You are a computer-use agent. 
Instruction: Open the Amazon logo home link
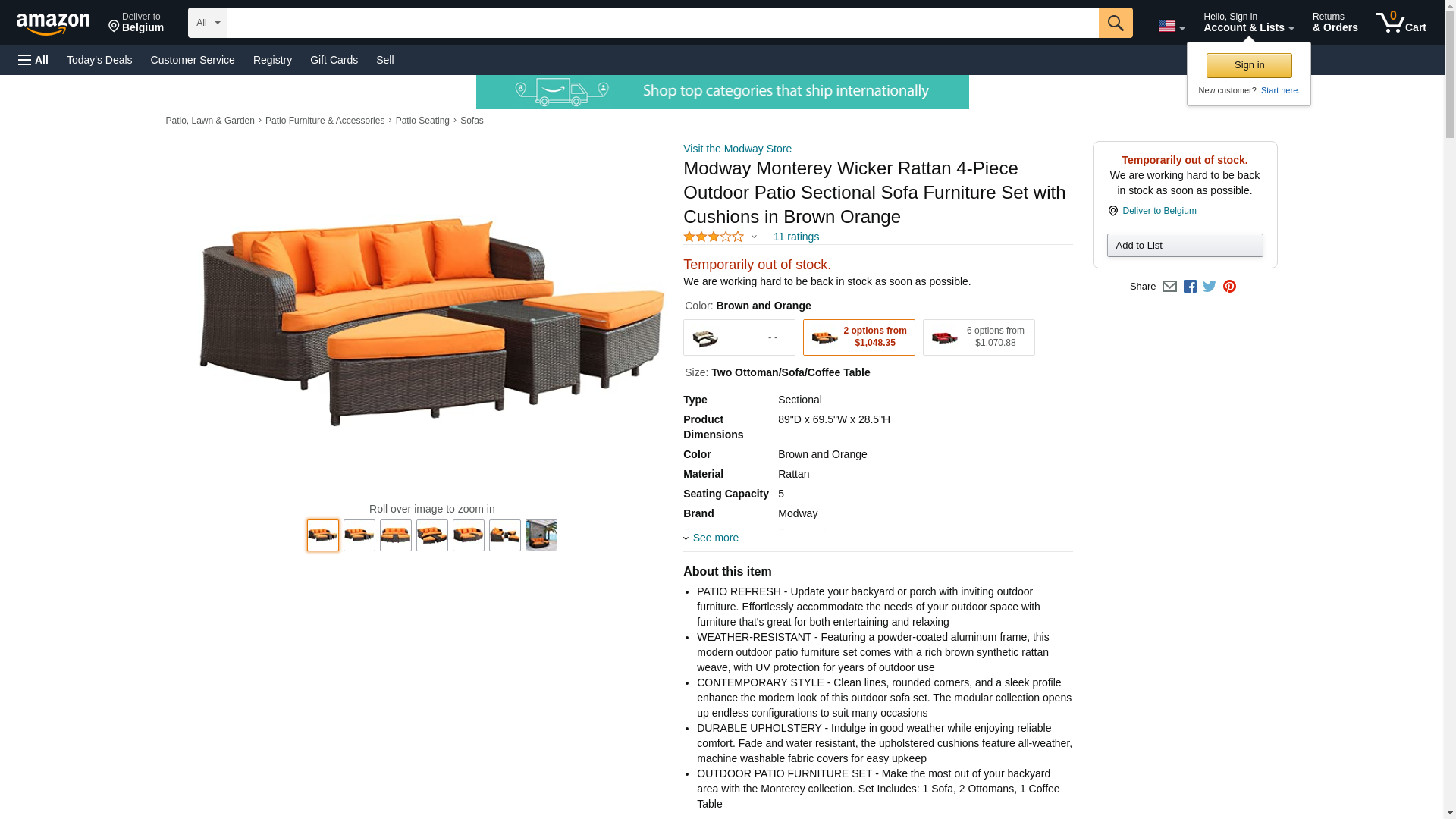click(53, 24)
